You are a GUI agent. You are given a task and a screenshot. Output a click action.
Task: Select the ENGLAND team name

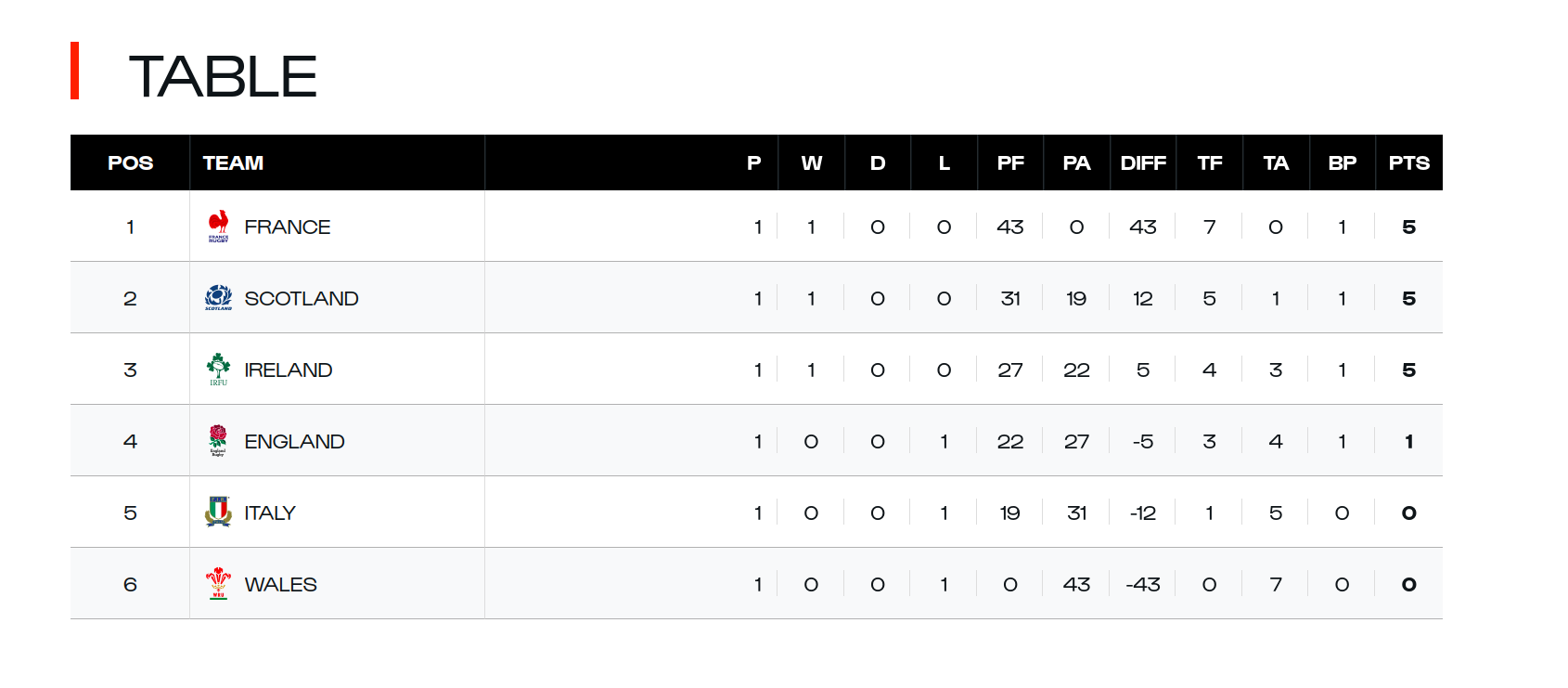tap(294, 442)
